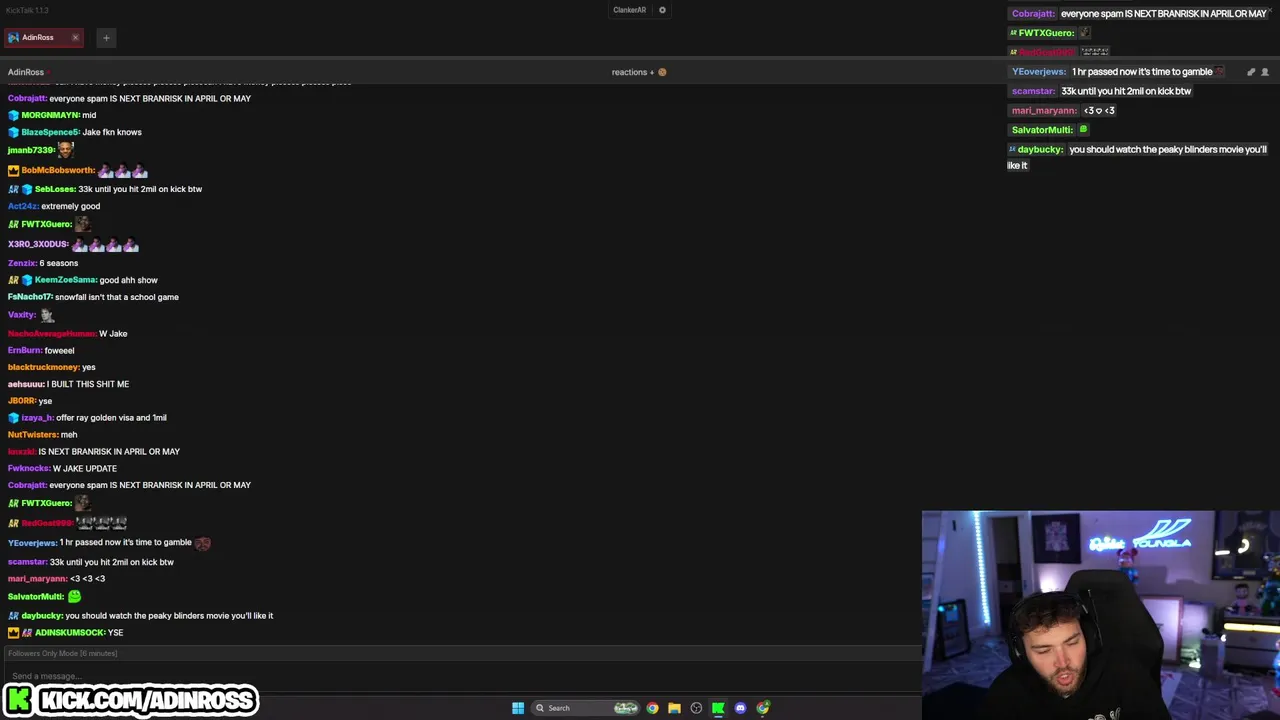The image size is (1280, 720).
Task: Open SalvatorMulti's username in the top-right overlay
Action: (1042, 130)
